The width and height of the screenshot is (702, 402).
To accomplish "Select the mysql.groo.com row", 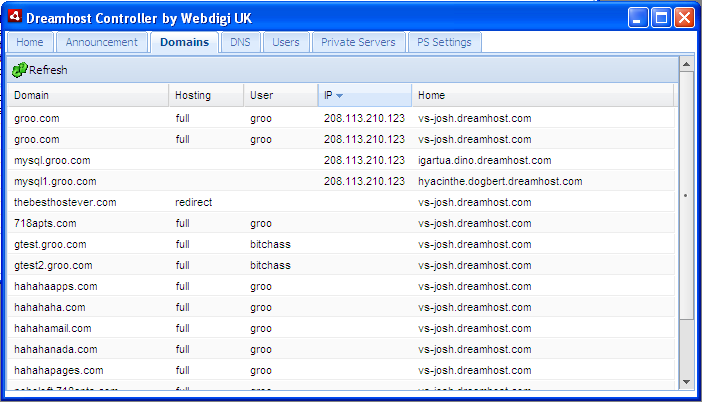I will (x=341, y=160).
